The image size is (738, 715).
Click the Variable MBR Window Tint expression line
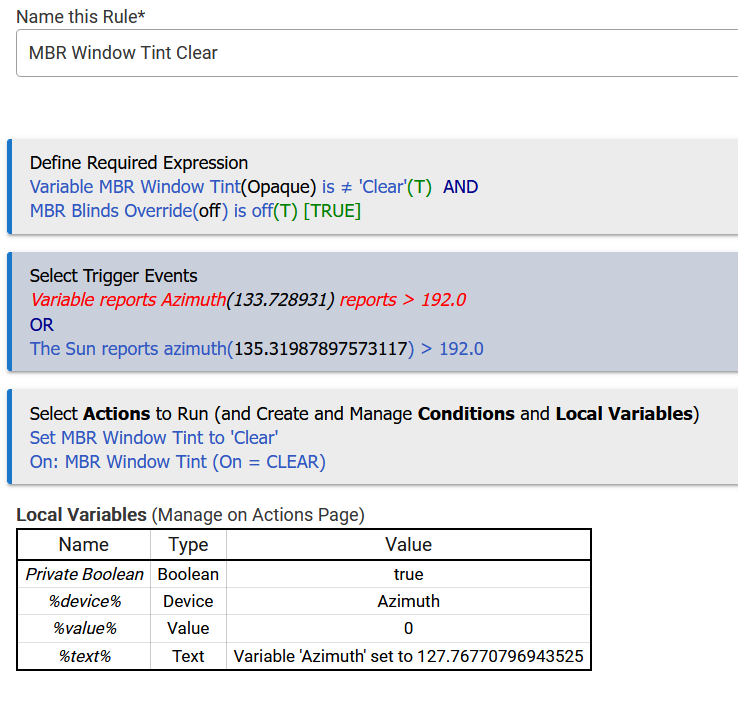[x=230, y=187]
